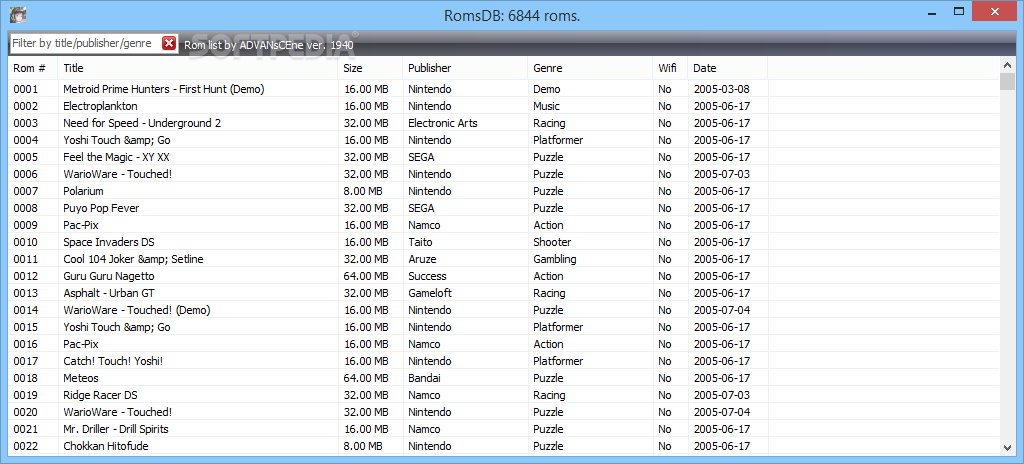Click rom number 0009
This screenshot has height=464, width=1024.
[x=25, y=225]
